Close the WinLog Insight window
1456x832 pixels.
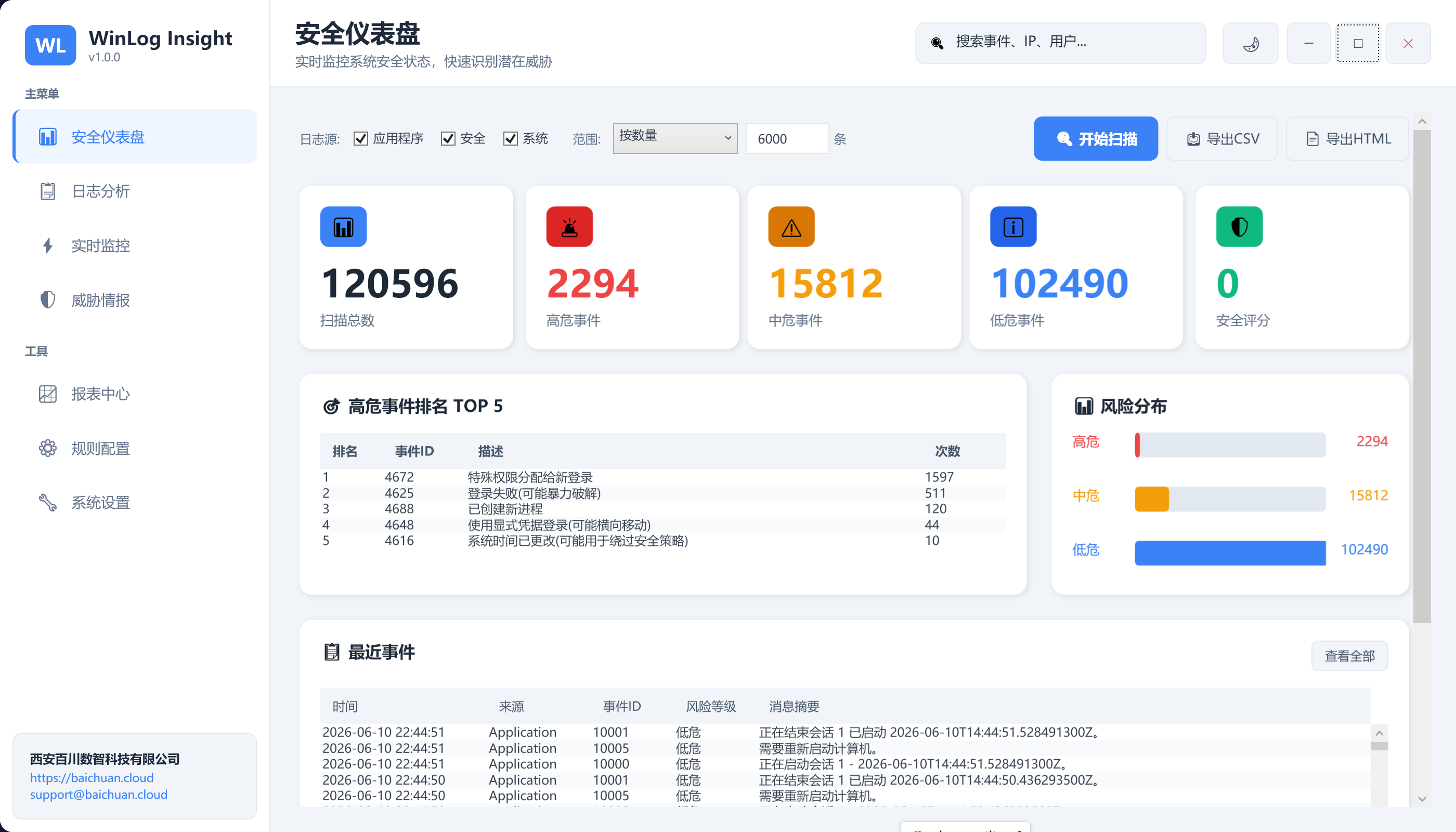tap(1408, 43)
